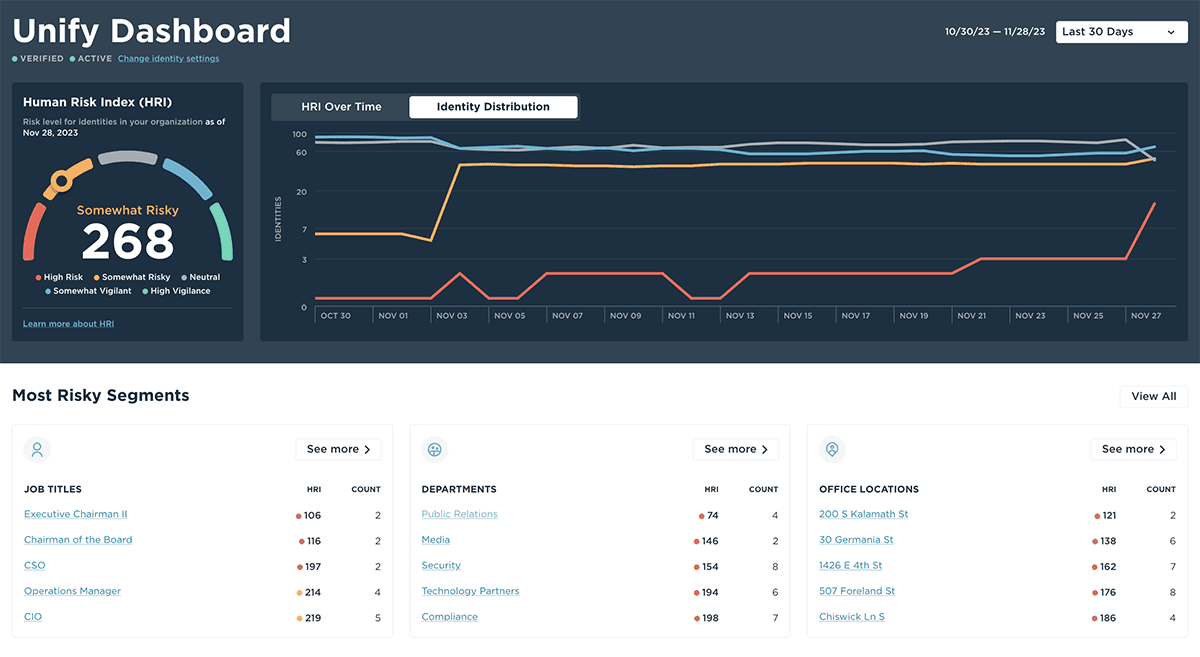Open the Compliance department
The height and width of the screenshot is (657, 1200).
(450, 617)
